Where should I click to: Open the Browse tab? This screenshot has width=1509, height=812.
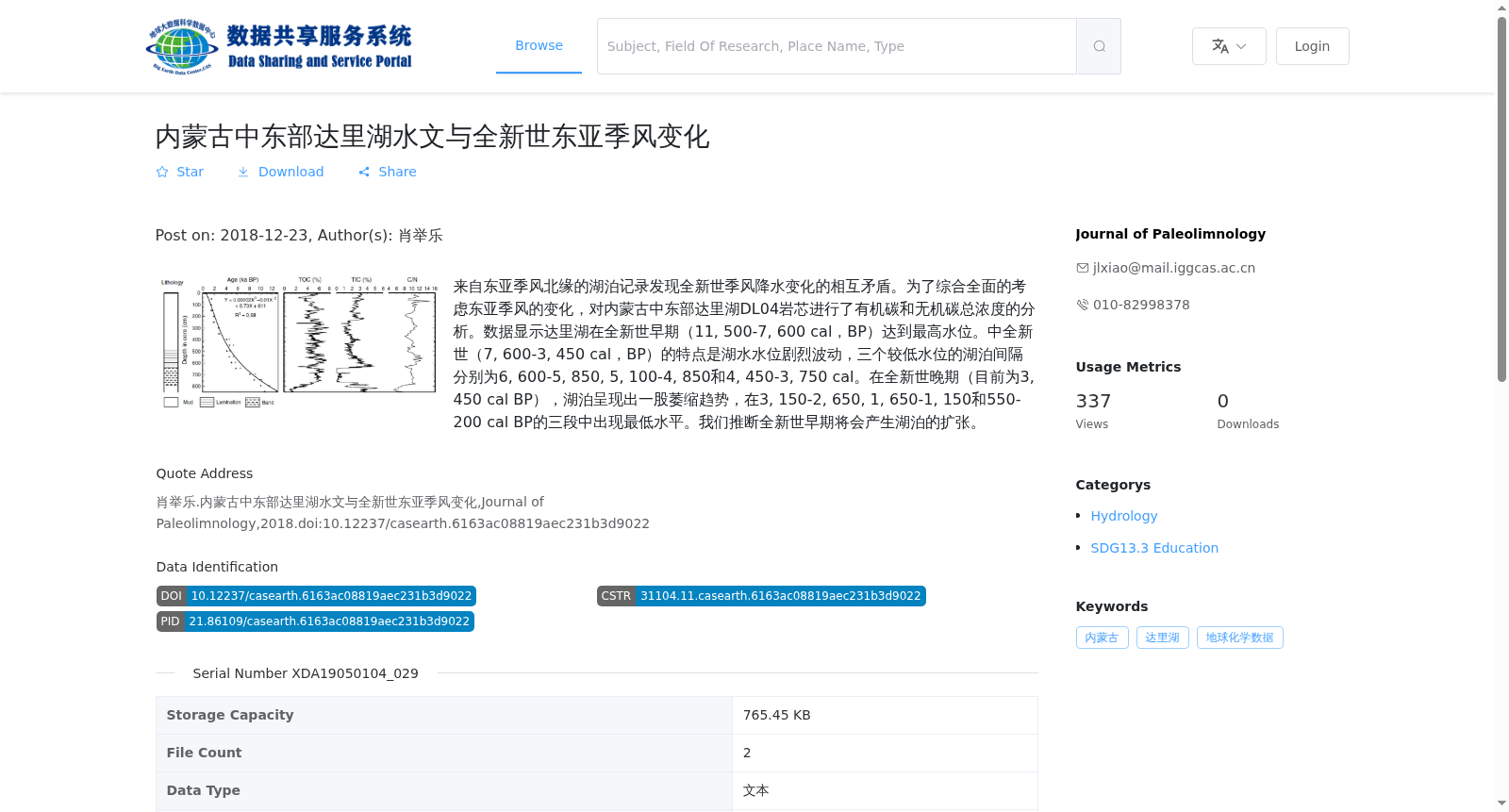coord(539,45)
